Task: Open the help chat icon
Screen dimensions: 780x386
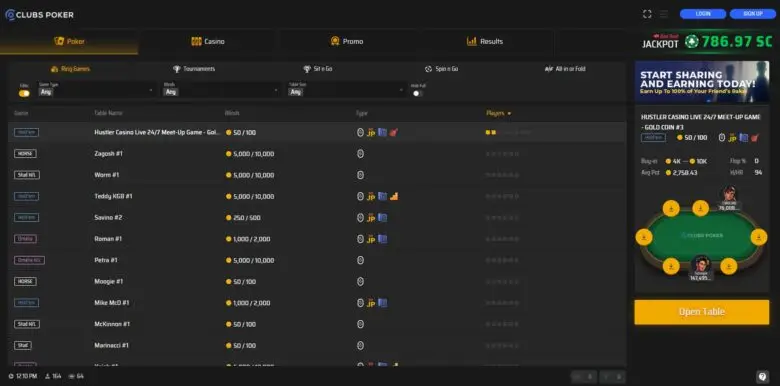Action: point(762,377)
